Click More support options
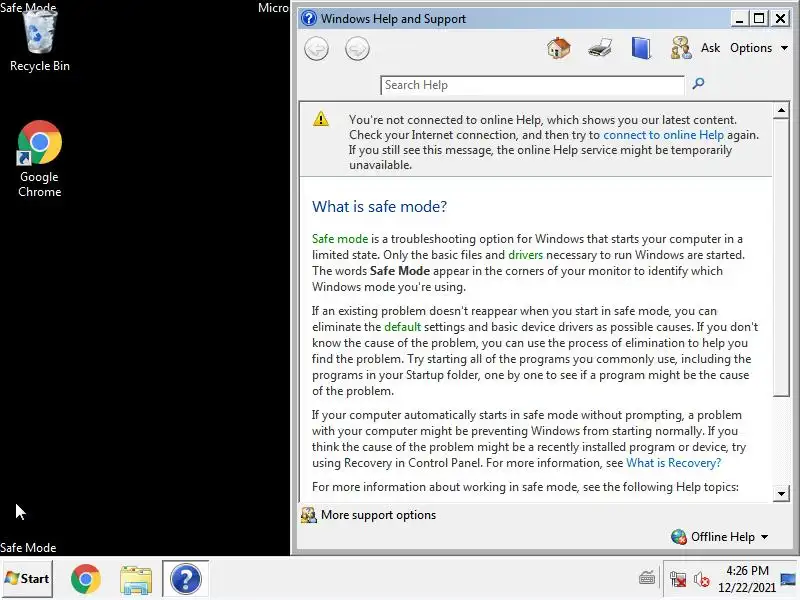Image resolution: width=800 pixels, height=600 pixels. (x=368, y=515)
